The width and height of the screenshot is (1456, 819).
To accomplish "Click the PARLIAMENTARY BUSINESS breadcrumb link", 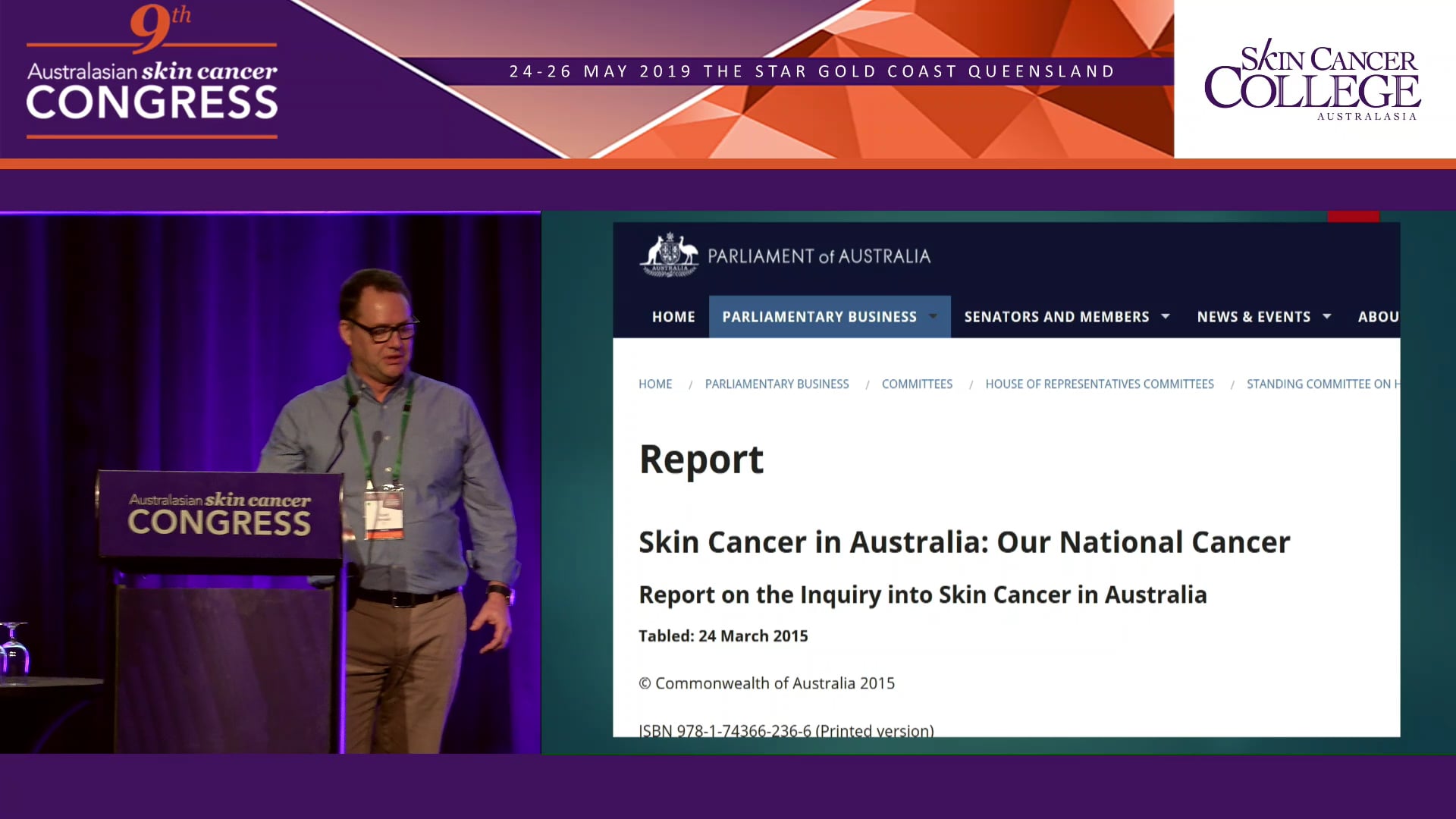I will pyautogui.click(x=777, y=384).
